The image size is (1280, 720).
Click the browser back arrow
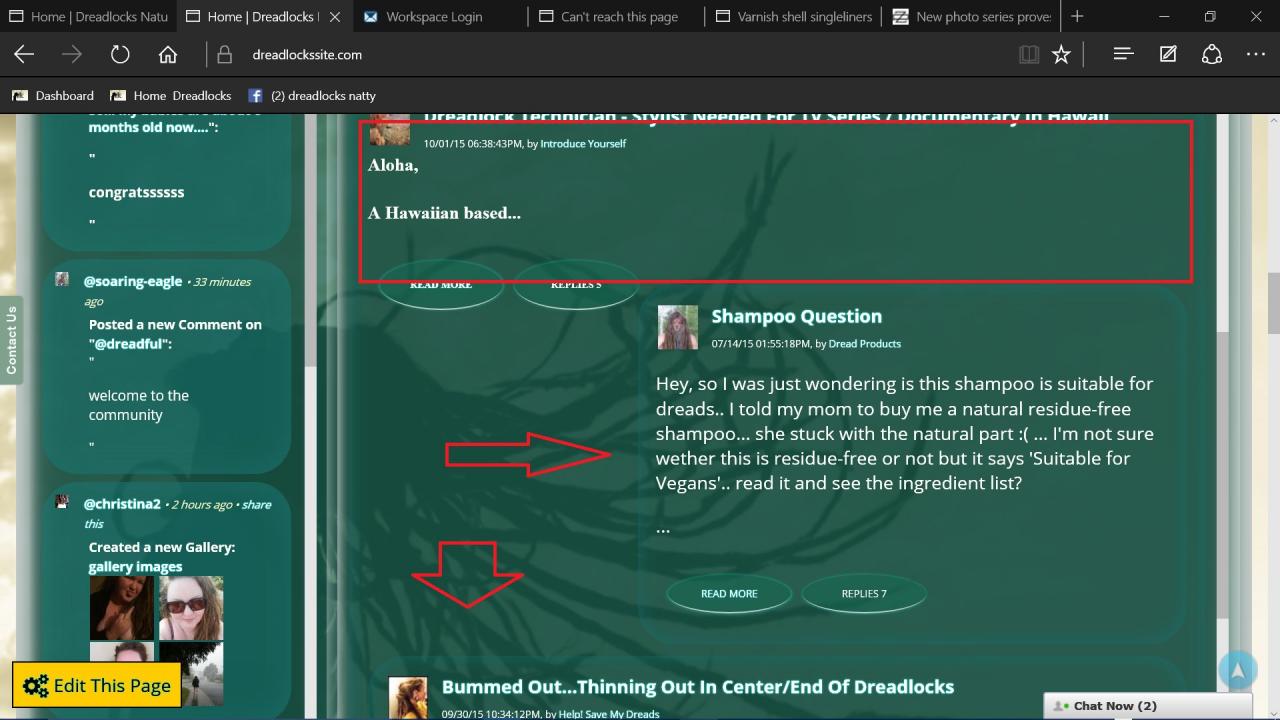pos(24,55)
